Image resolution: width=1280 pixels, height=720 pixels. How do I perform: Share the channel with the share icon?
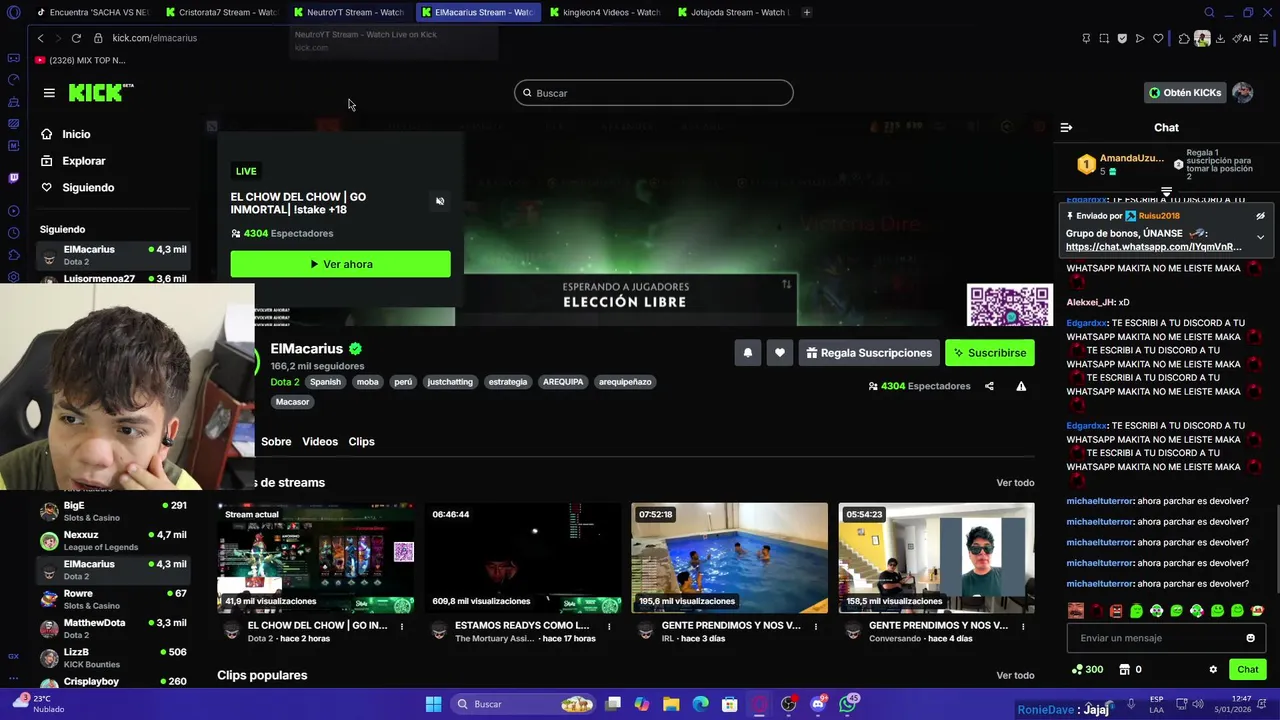pyautogui.click(x=989, y=386)
